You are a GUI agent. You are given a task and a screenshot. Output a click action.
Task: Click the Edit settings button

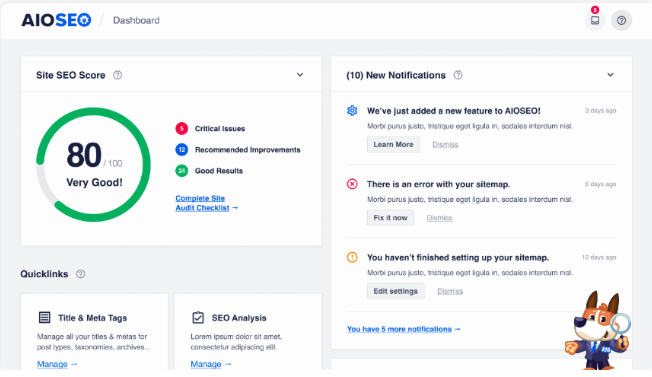tap(395, 291)
